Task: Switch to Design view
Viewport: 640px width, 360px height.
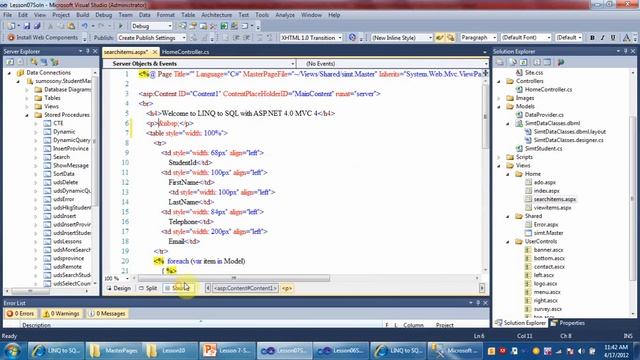Action: [118, 288]
